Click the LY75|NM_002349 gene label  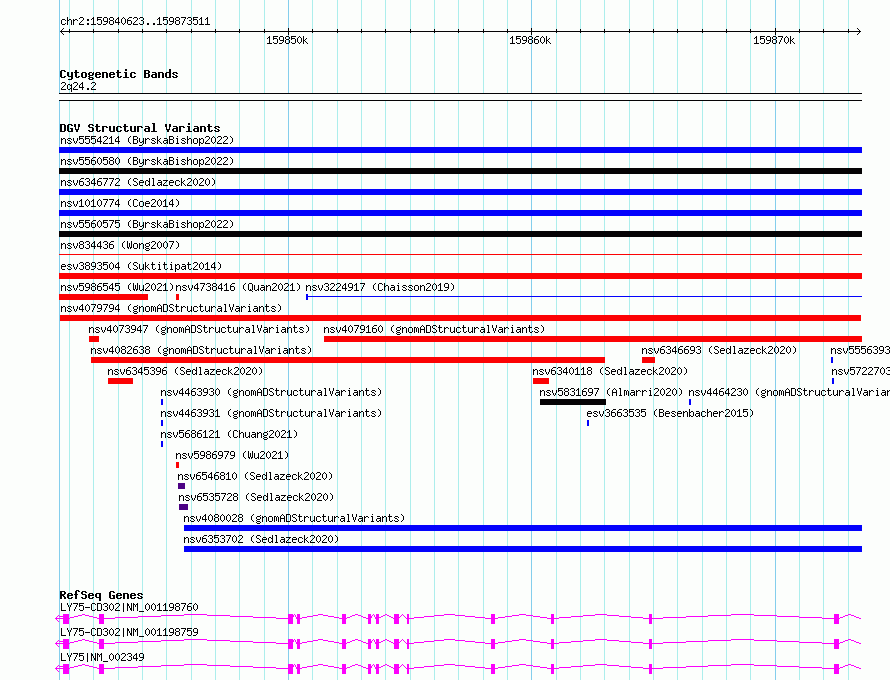(x=102, y=657)
